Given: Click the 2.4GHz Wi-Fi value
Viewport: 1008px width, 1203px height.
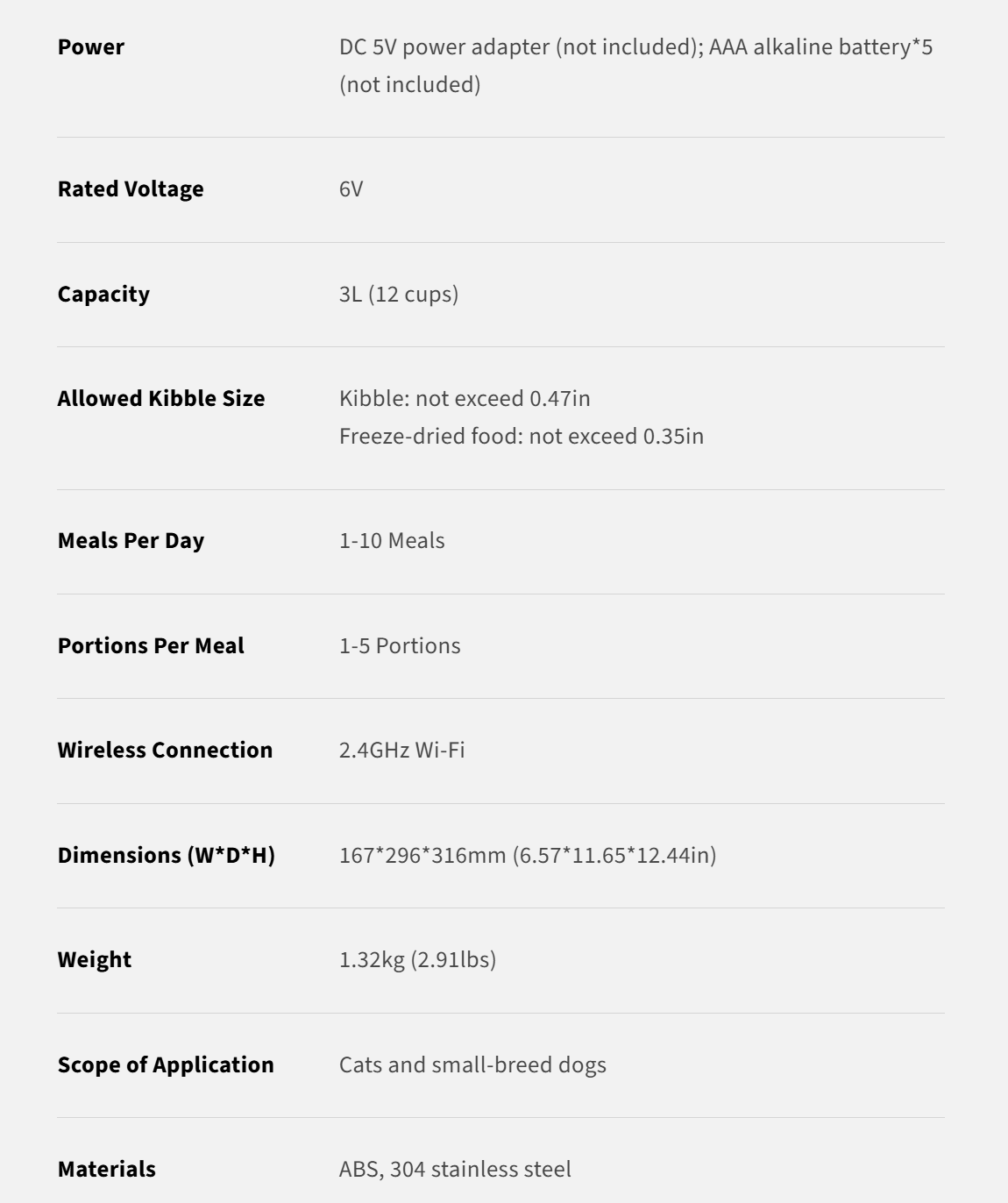Looking at the screenshot, I should click(402, 751).
